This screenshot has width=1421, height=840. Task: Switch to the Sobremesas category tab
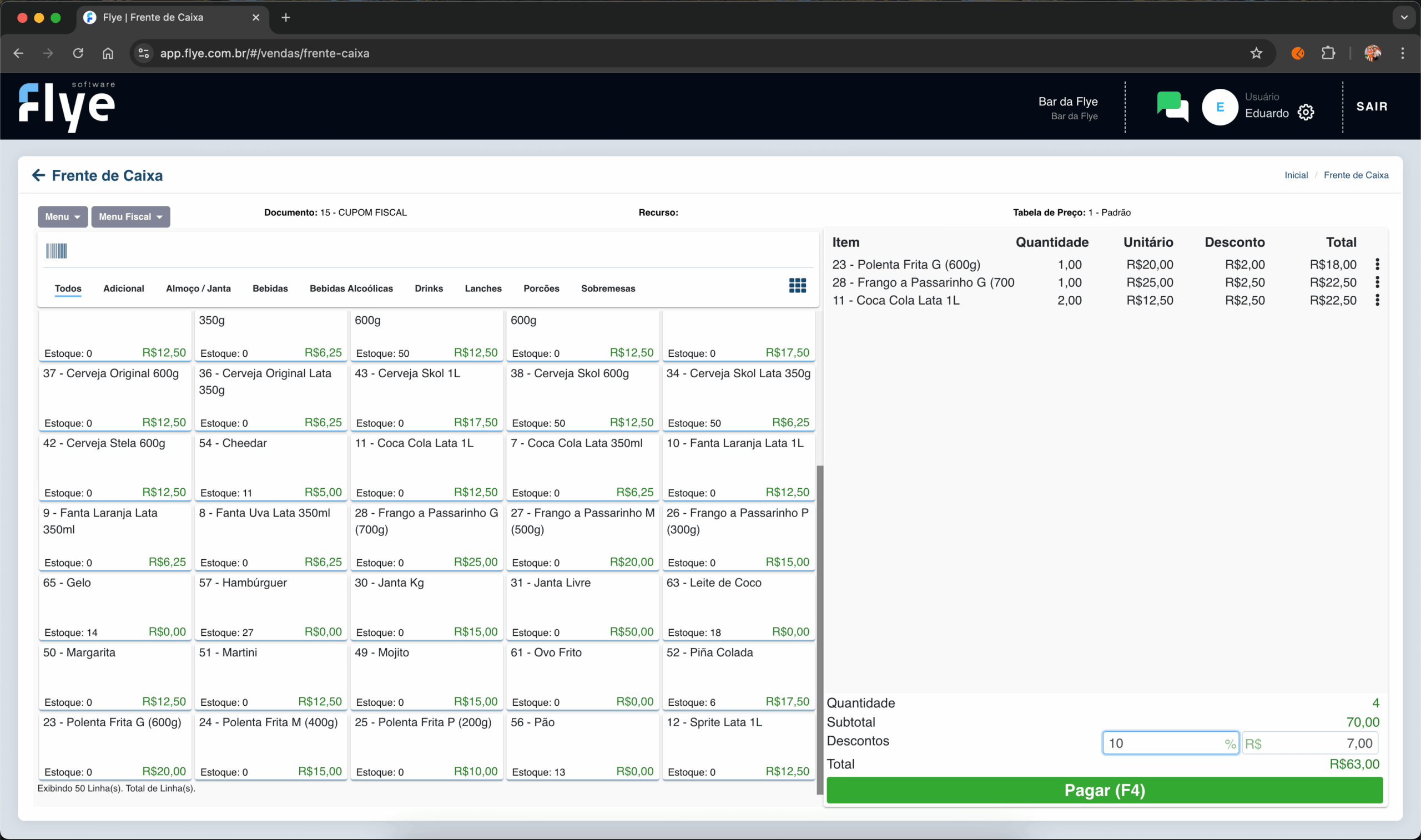607,289
